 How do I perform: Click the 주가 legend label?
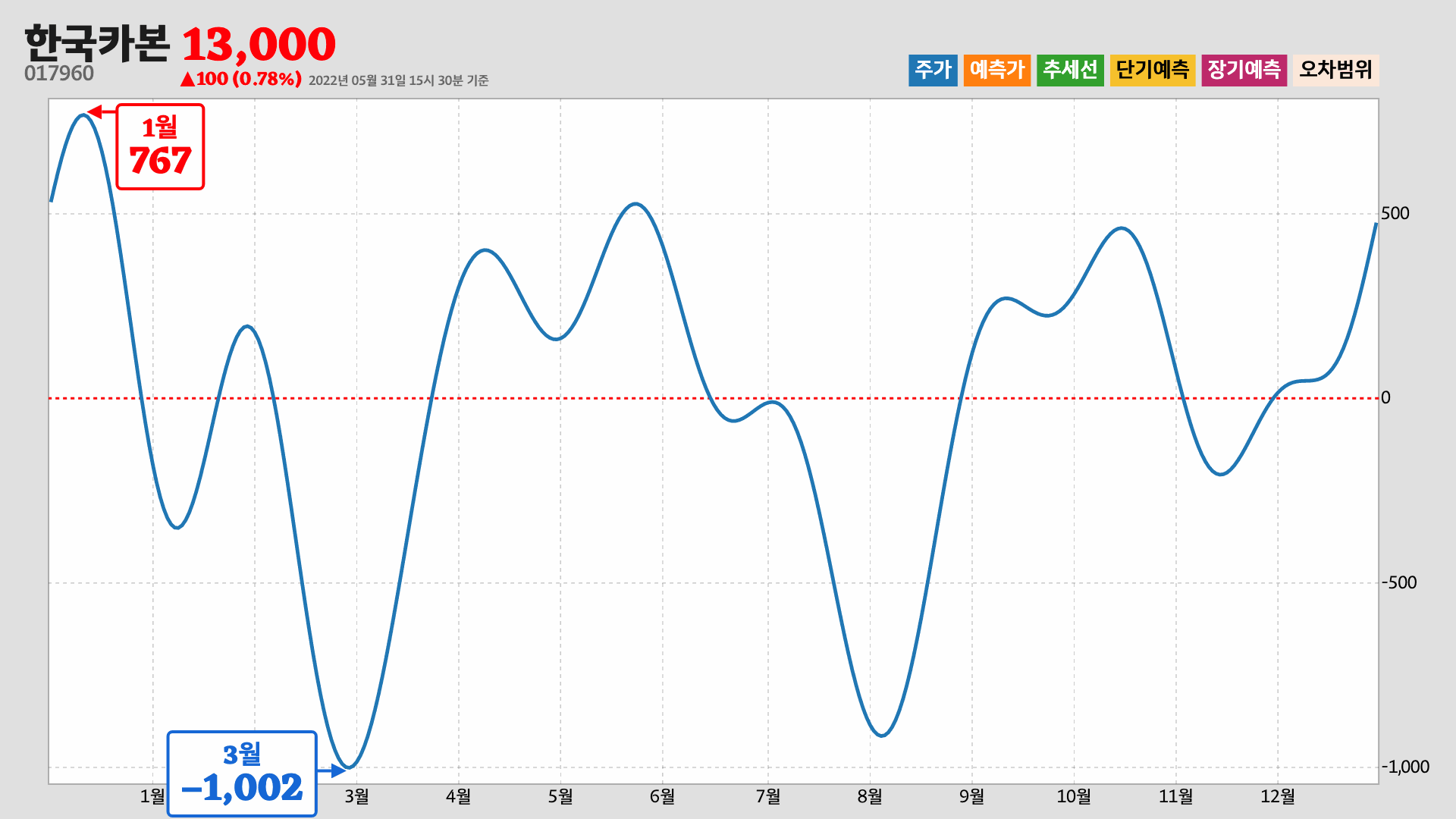pyautogui.click(x=933, y=71)
